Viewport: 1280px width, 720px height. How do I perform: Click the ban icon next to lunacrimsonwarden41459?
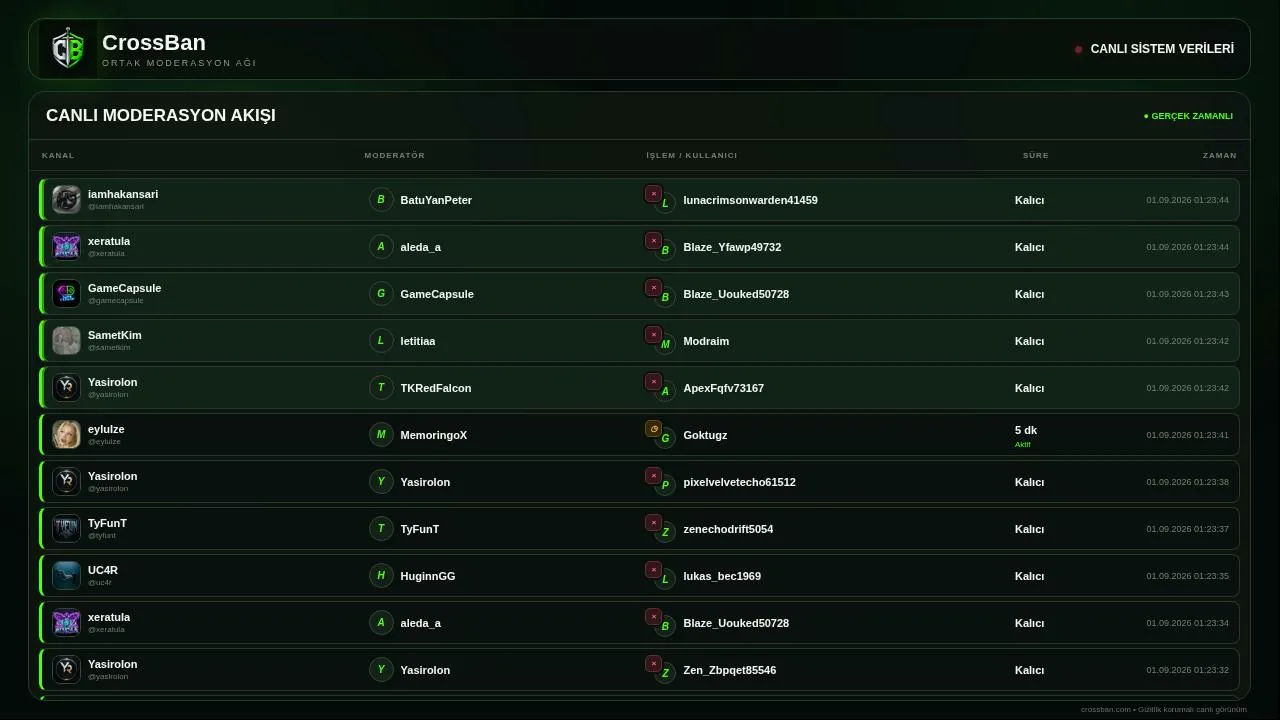(653, 193)
